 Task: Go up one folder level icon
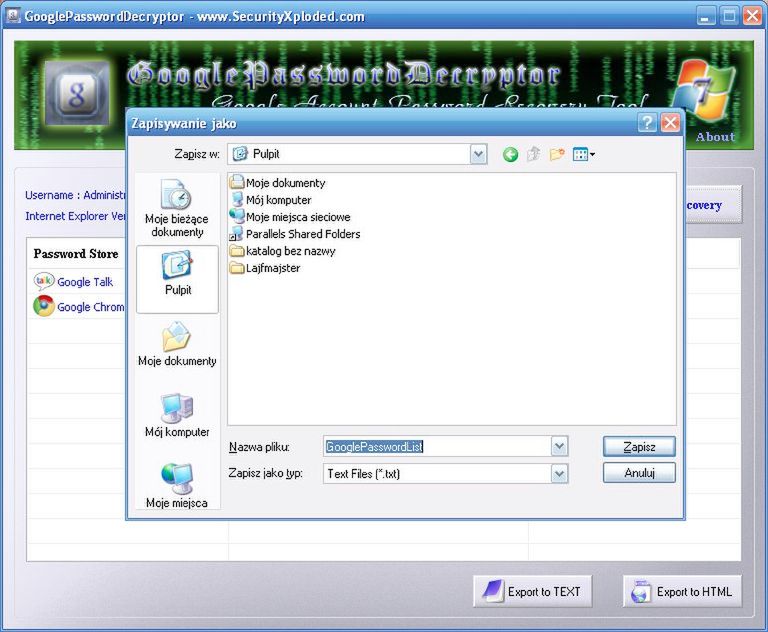pyautogui.click(x=533, y=154)
